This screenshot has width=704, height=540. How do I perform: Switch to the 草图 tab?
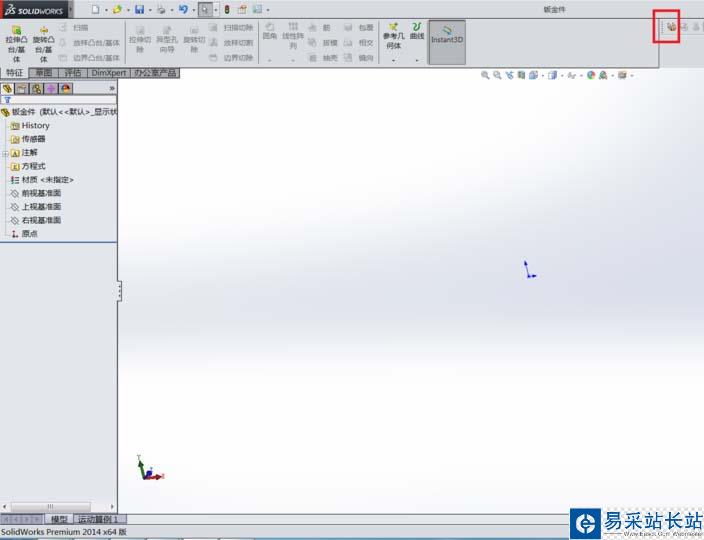click(x=44, y=73)
